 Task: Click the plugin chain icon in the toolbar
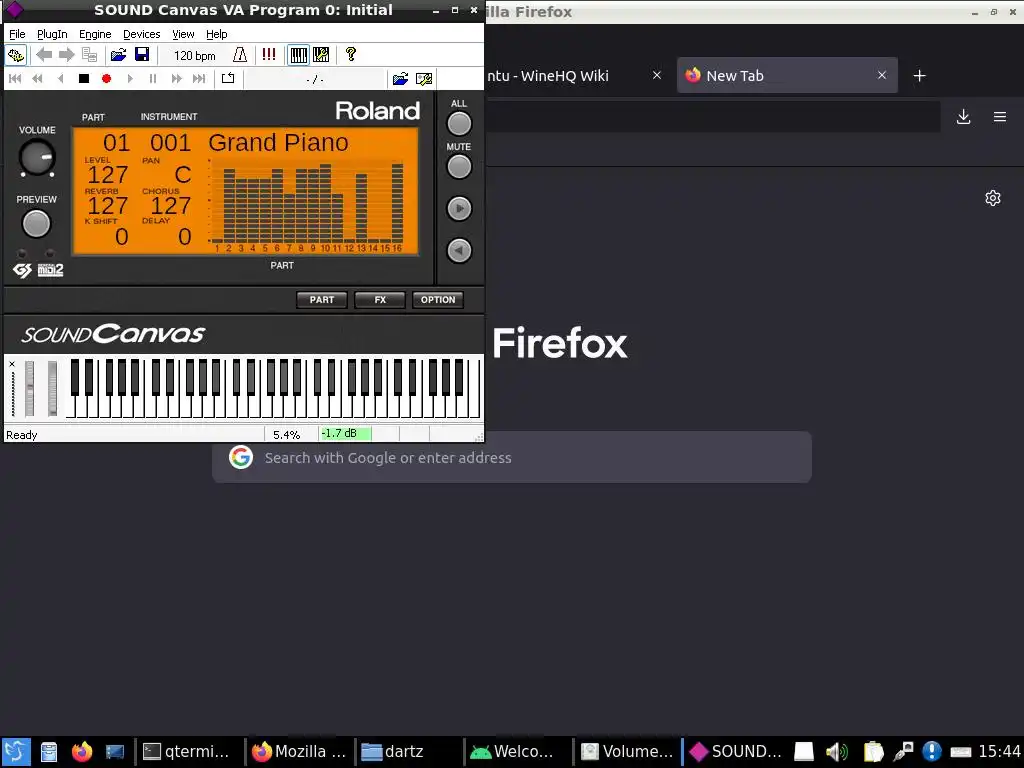pos(16,55)
